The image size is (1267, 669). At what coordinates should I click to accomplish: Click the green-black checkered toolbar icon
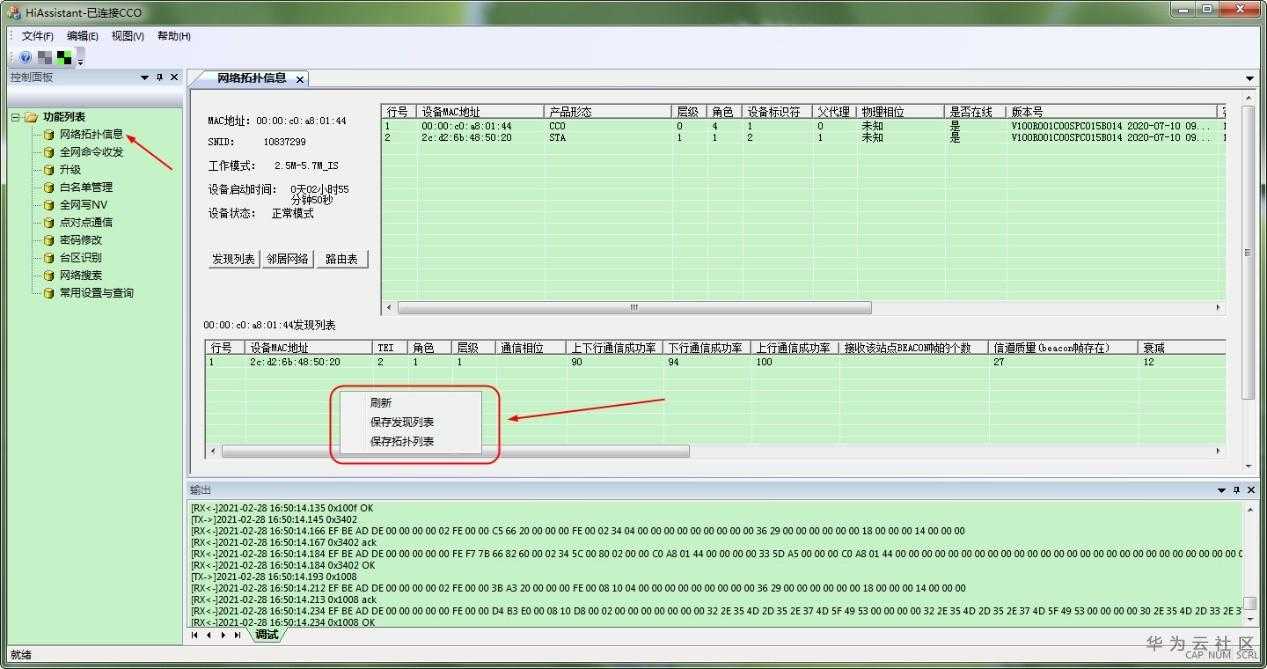point(64,57)
